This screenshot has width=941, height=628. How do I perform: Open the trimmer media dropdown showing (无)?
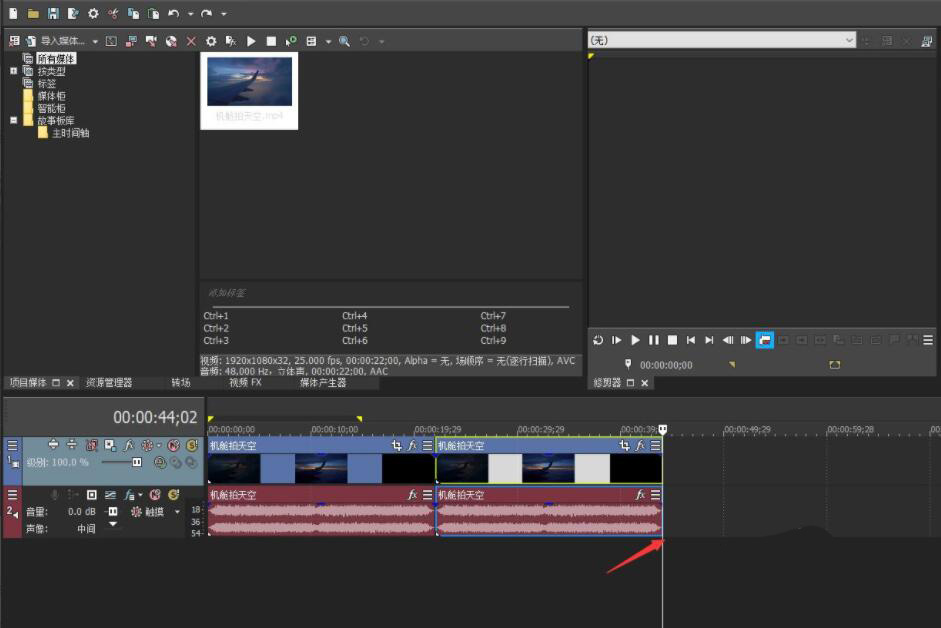coord(849,40)
